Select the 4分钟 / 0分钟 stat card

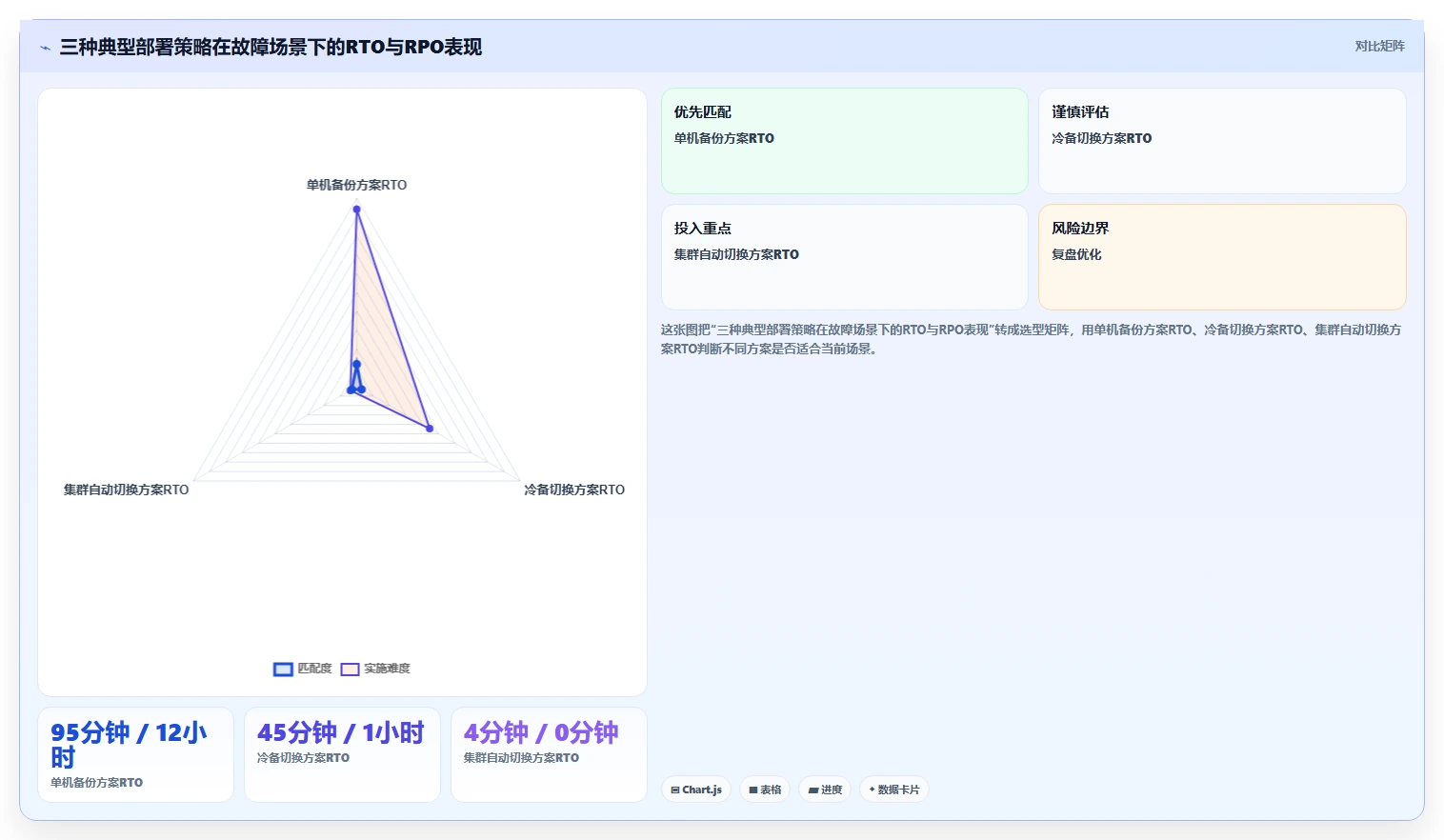(549, 754)
